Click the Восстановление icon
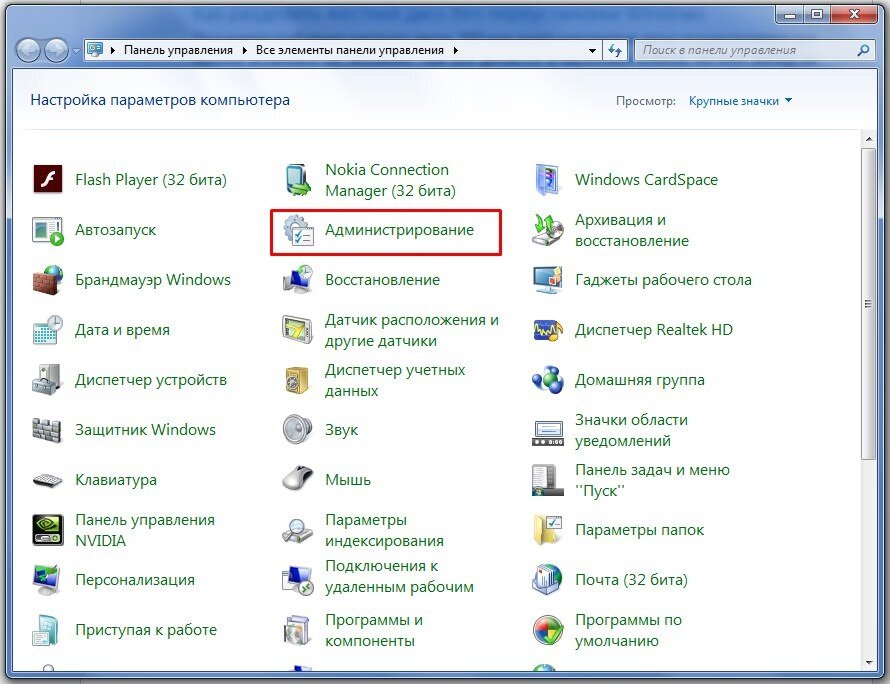The height and width of the screenshot is (684, 890). coord(298,280)
